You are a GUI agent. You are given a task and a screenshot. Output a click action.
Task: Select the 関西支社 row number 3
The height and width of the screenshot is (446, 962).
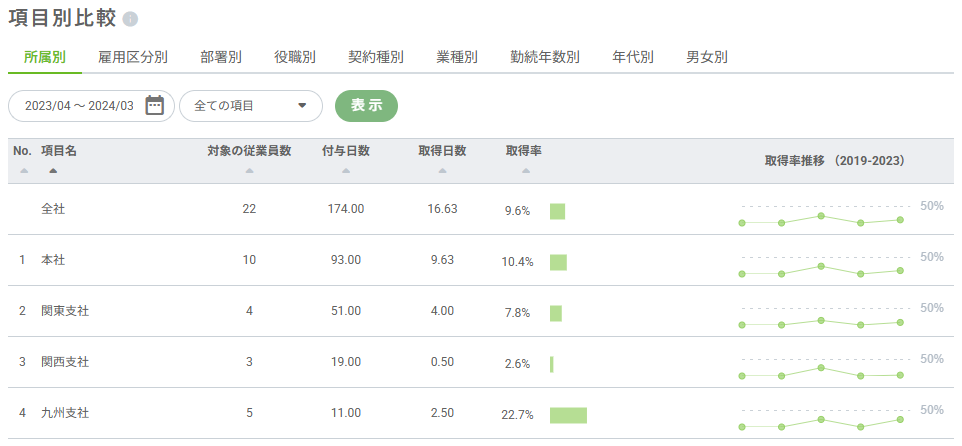[x=22, y=362]
